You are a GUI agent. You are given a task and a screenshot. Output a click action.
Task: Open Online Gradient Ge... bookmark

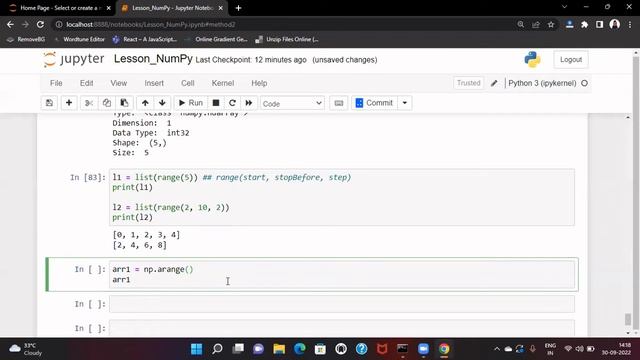[x=216, y=40]
